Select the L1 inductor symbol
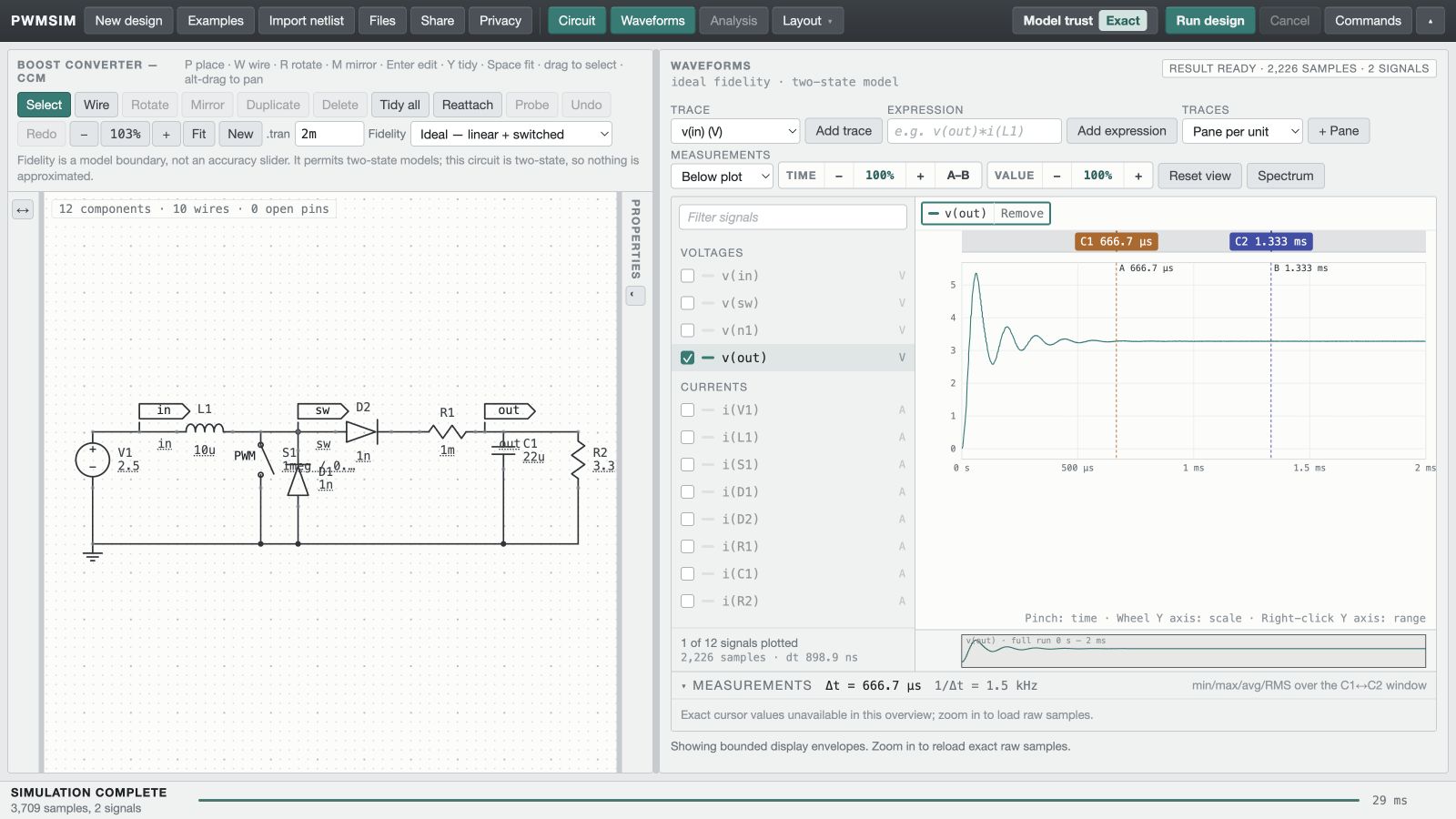The image size is (1456, 819). (x=205, y=429)
